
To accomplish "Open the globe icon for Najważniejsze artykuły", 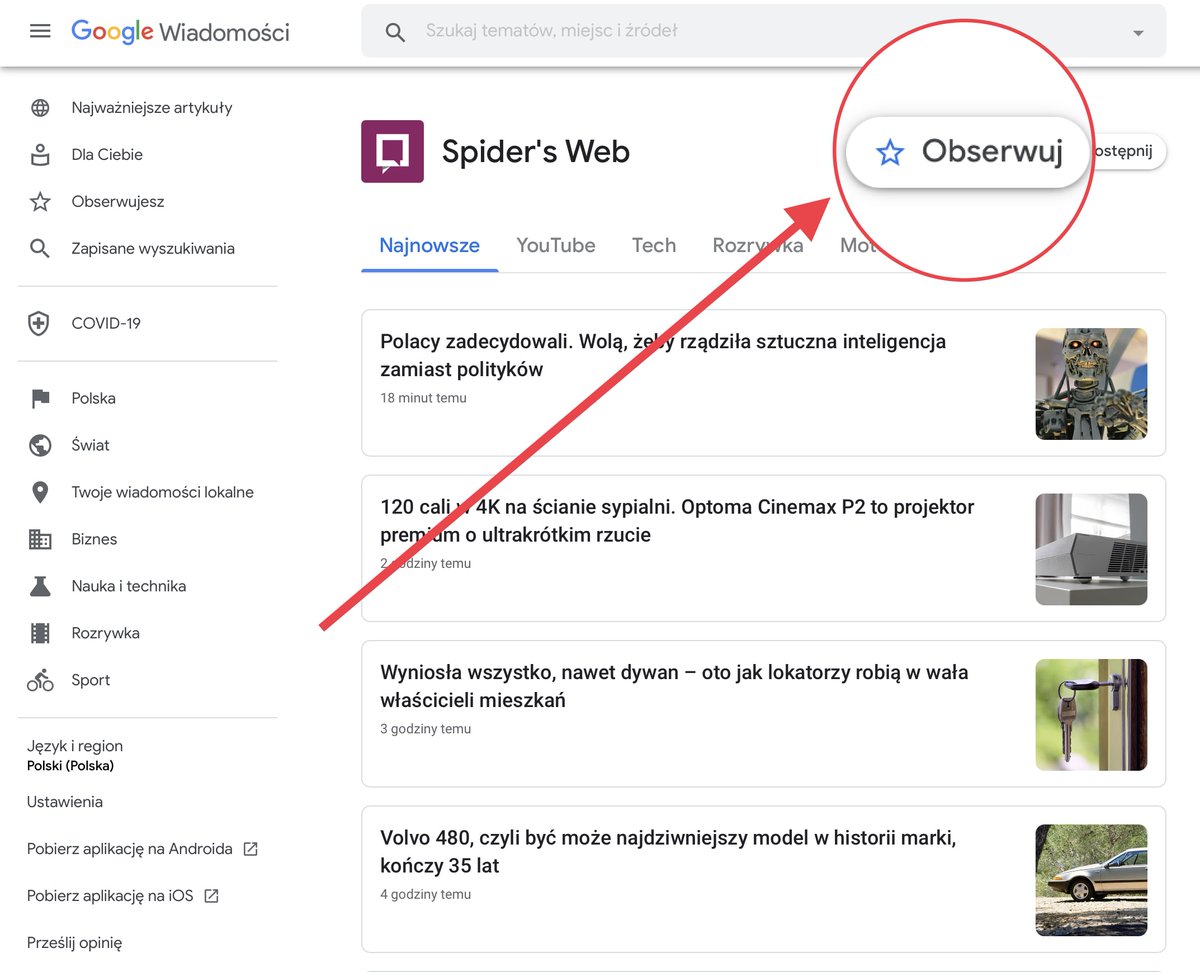I will pyautogui.click(x=40, y=108).
